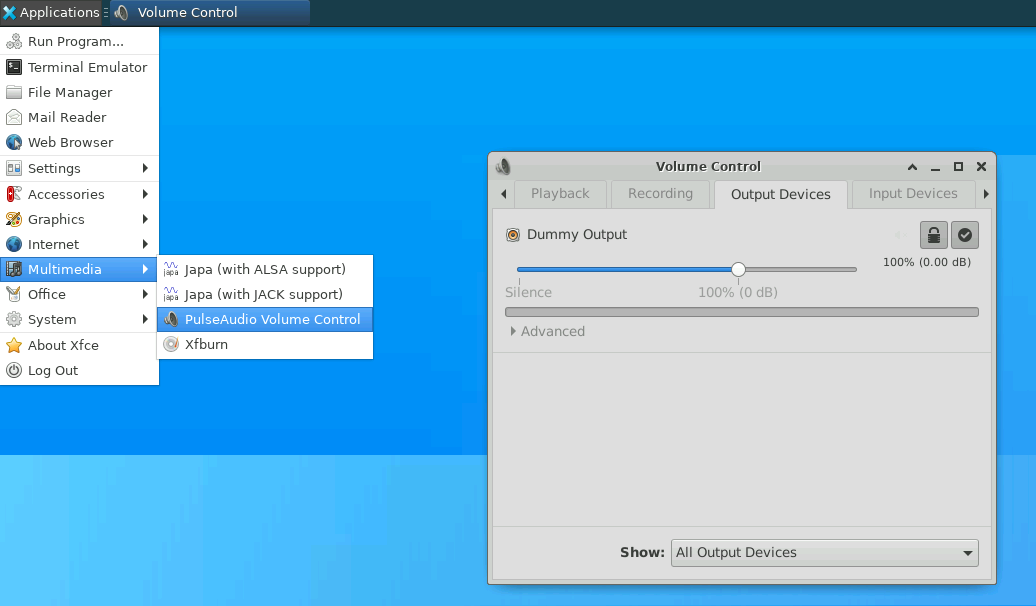Viewport: 1036px width, 606px height.
Task: Click the Web Browser globe icon
Action: (14, 142)
